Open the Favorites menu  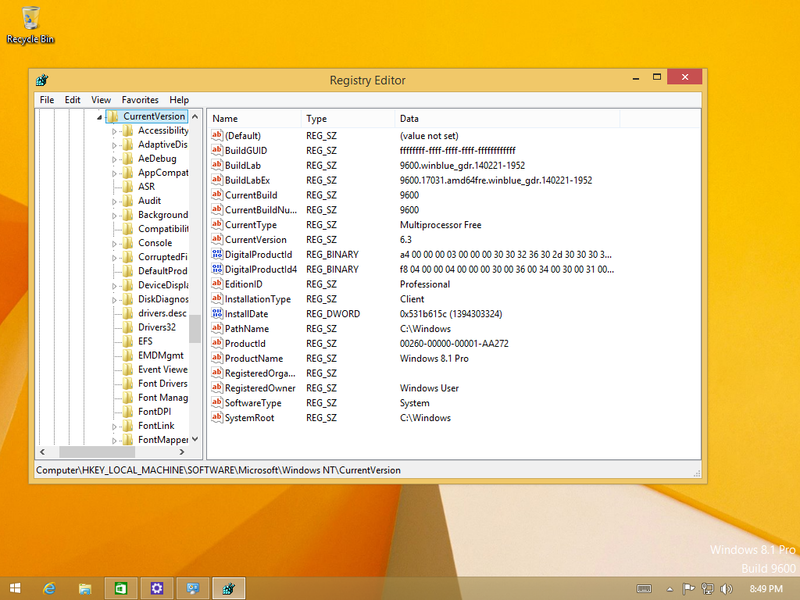point(140,99)
